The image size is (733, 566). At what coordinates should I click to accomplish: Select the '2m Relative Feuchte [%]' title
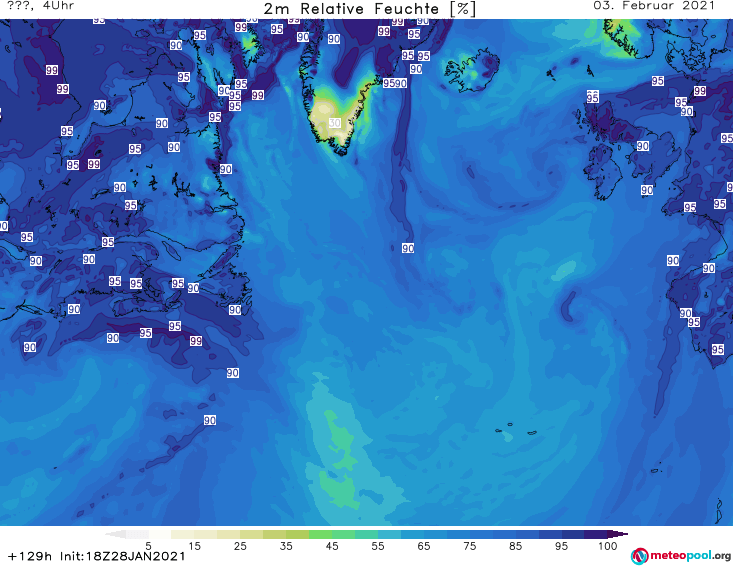click(369, 9)
